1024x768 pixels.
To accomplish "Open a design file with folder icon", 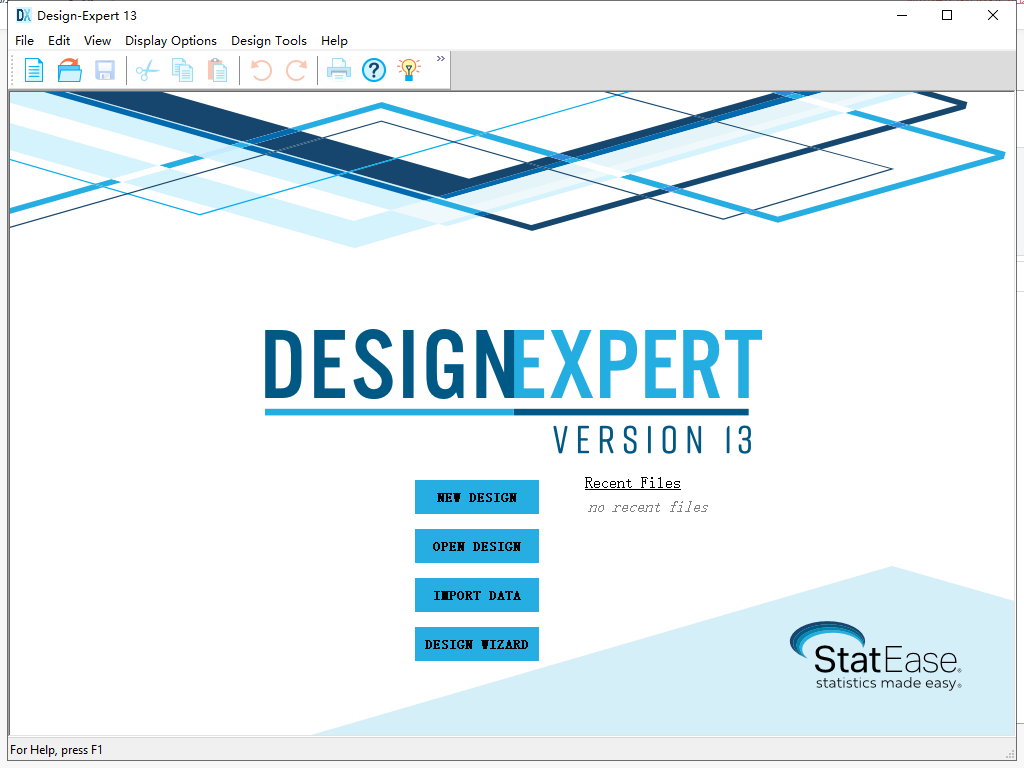I will (x=69, y=70).
